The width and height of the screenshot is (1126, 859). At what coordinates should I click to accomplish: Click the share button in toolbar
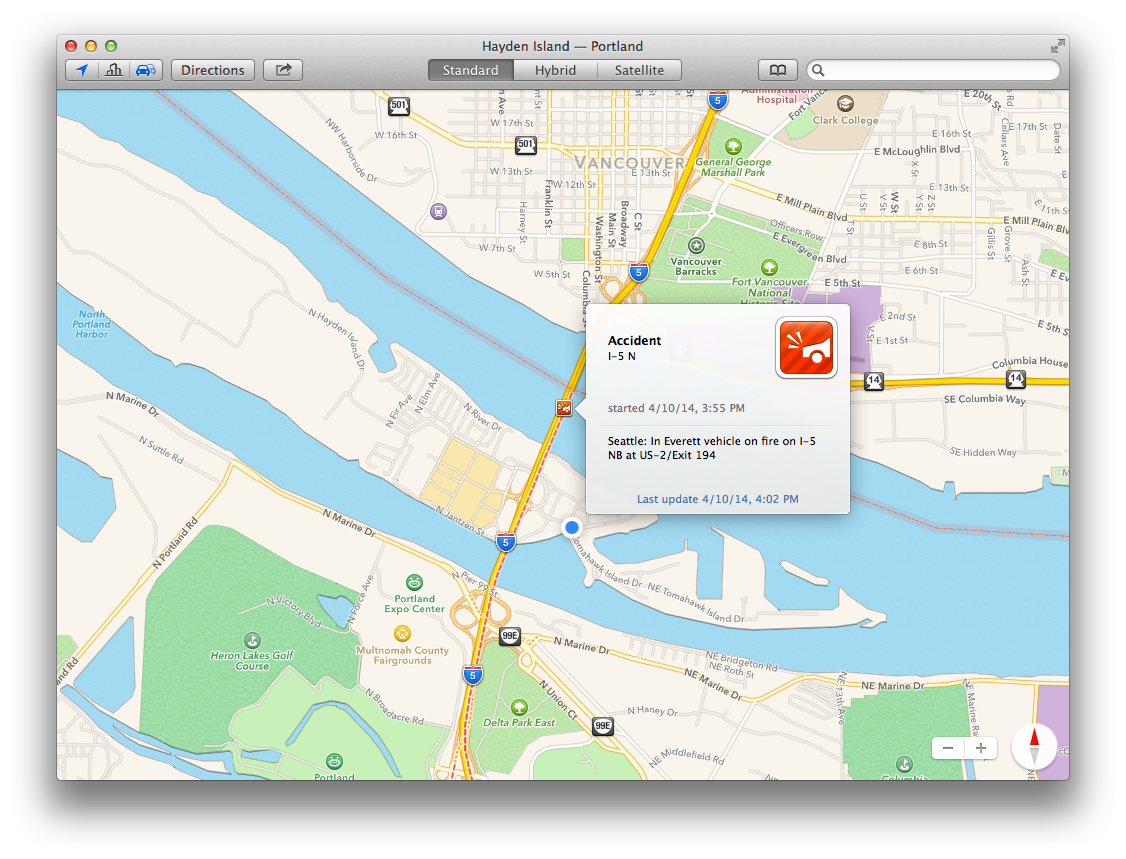283,70
